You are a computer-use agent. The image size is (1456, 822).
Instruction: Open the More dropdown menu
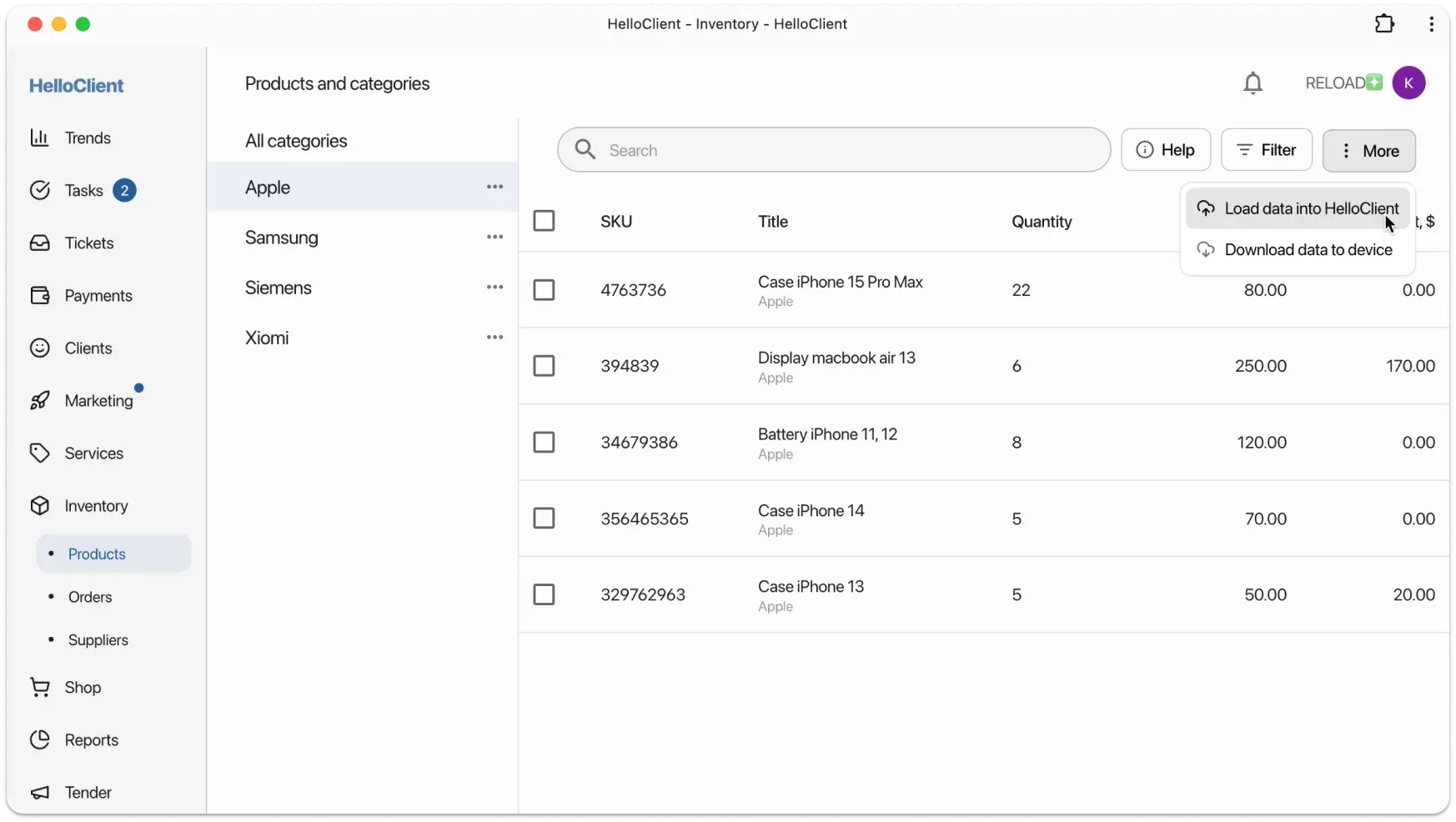pos(1369,151)
